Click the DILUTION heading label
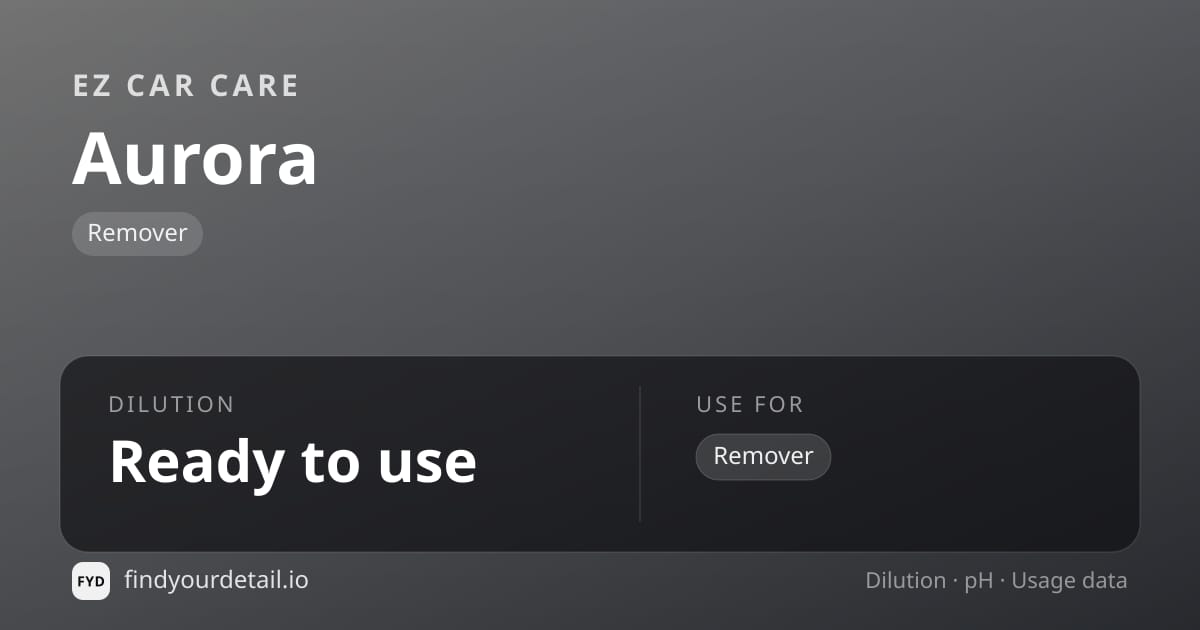Viewport: 1200px width, 630px height. pyautogui.click(x=171, y=405)
